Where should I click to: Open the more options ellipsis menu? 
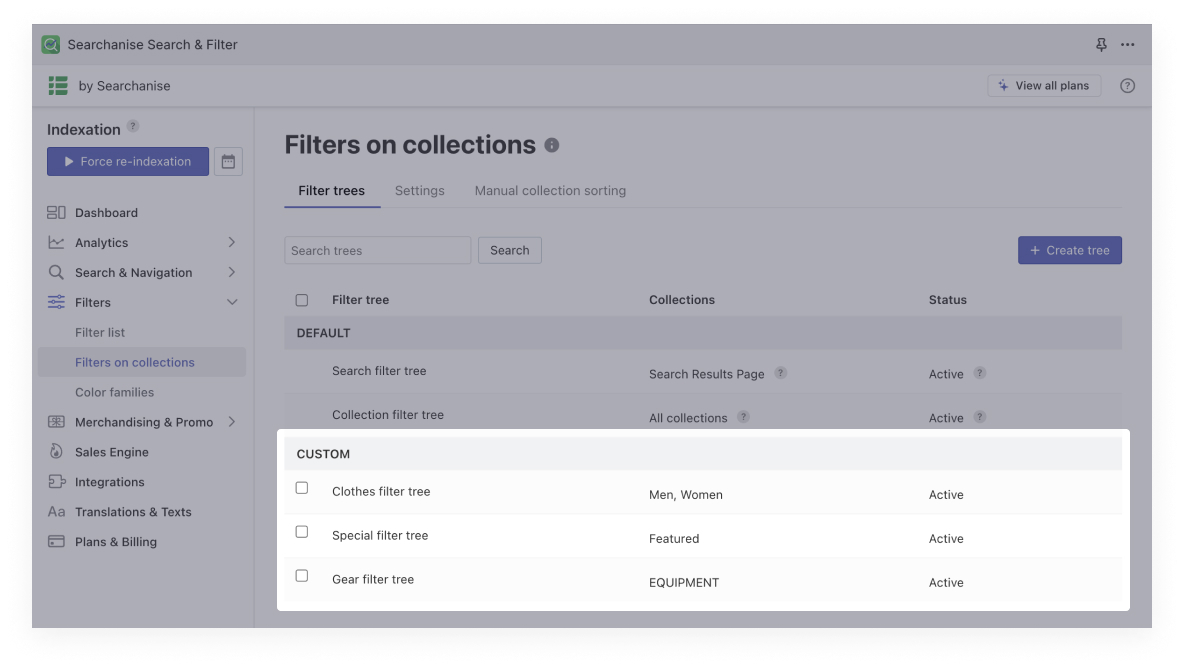point(1128,44)
